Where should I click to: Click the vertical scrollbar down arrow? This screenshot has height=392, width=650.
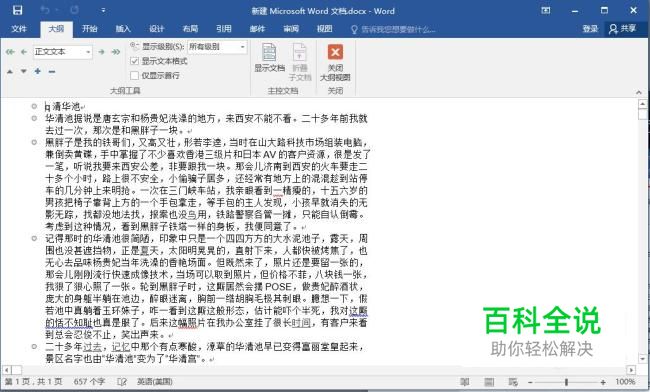(x=643, y=358)
